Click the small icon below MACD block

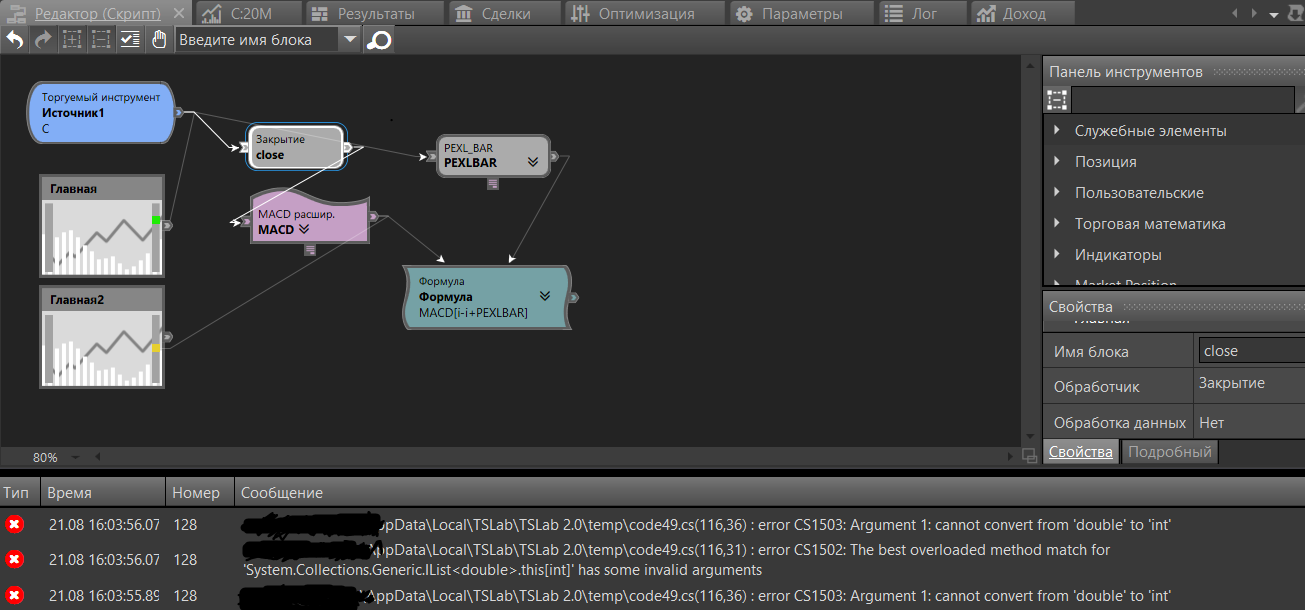310,250
